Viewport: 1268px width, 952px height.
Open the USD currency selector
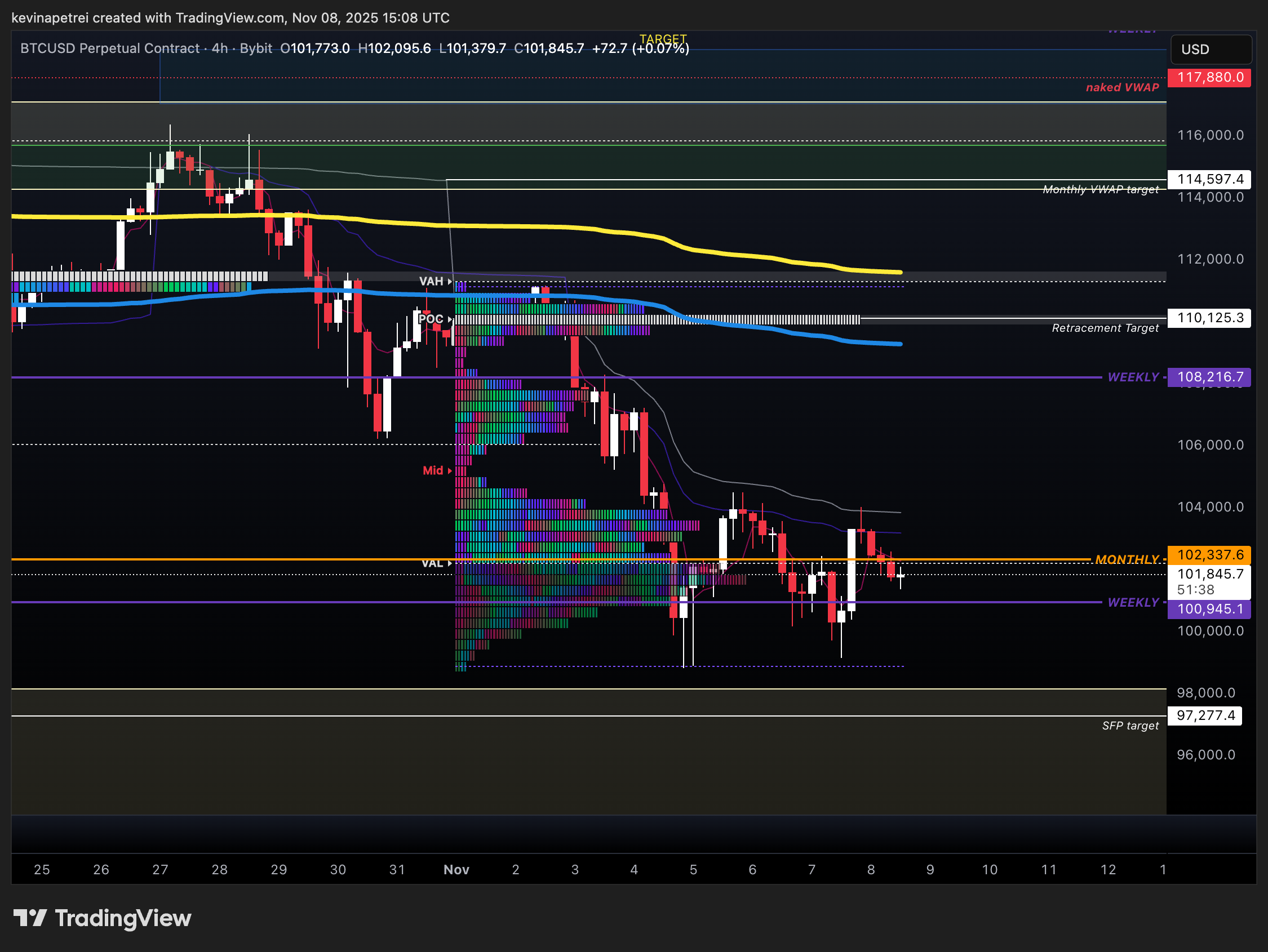pos(1210,50)
